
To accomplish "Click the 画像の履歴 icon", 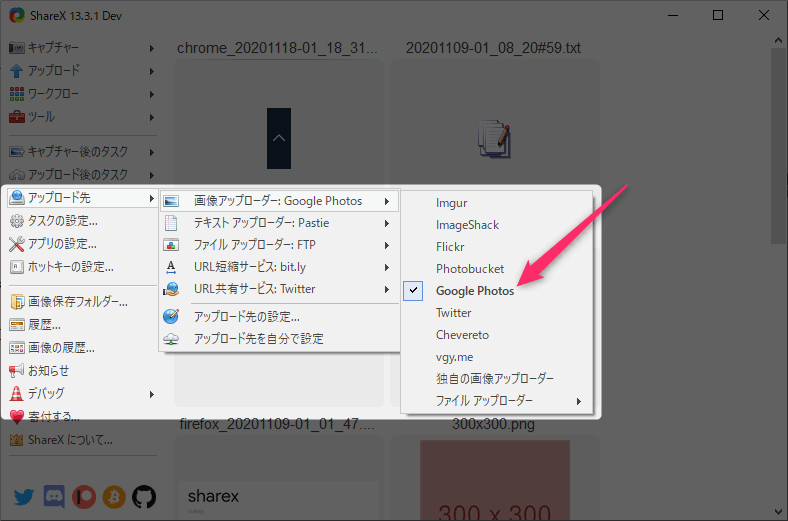I will tap(17, 348).
